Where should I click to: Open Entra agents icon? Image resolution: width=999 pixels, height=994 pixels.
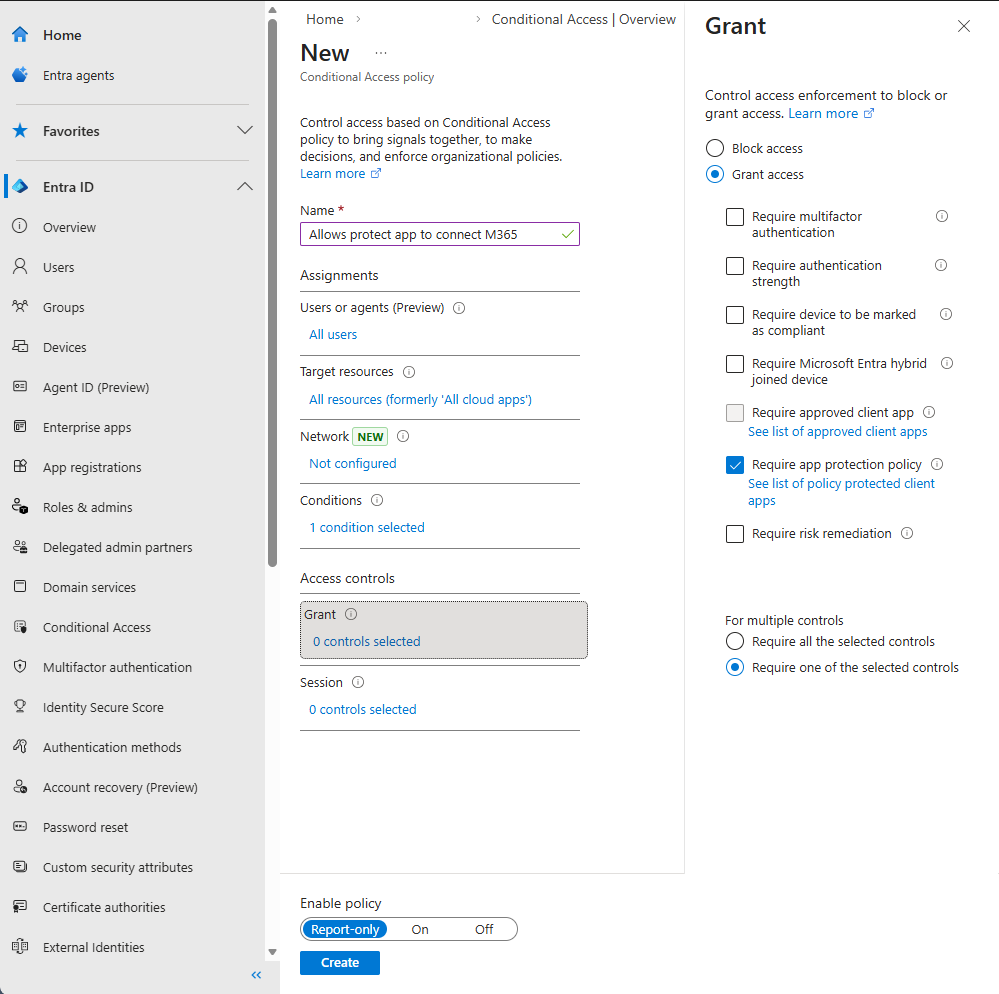point(20,75)
